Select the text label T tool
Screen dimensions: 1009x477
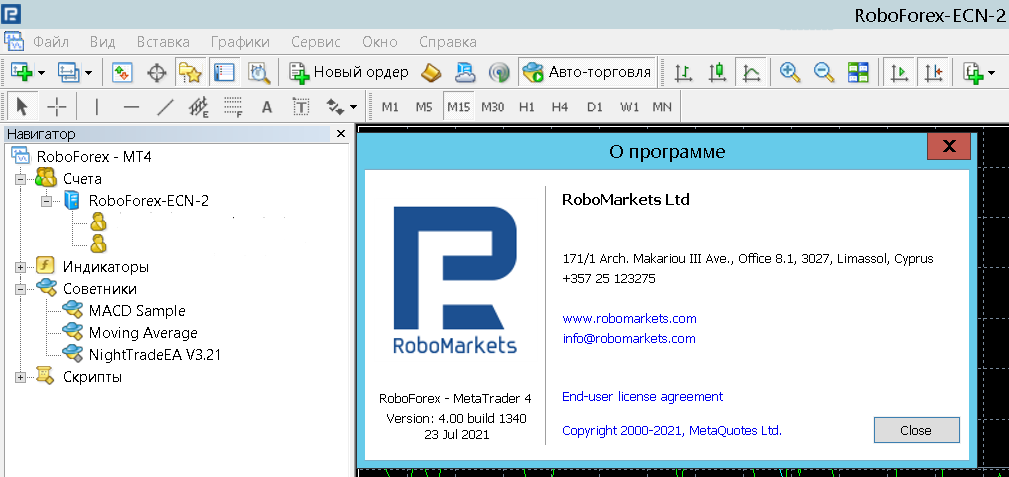pos(301,106)
